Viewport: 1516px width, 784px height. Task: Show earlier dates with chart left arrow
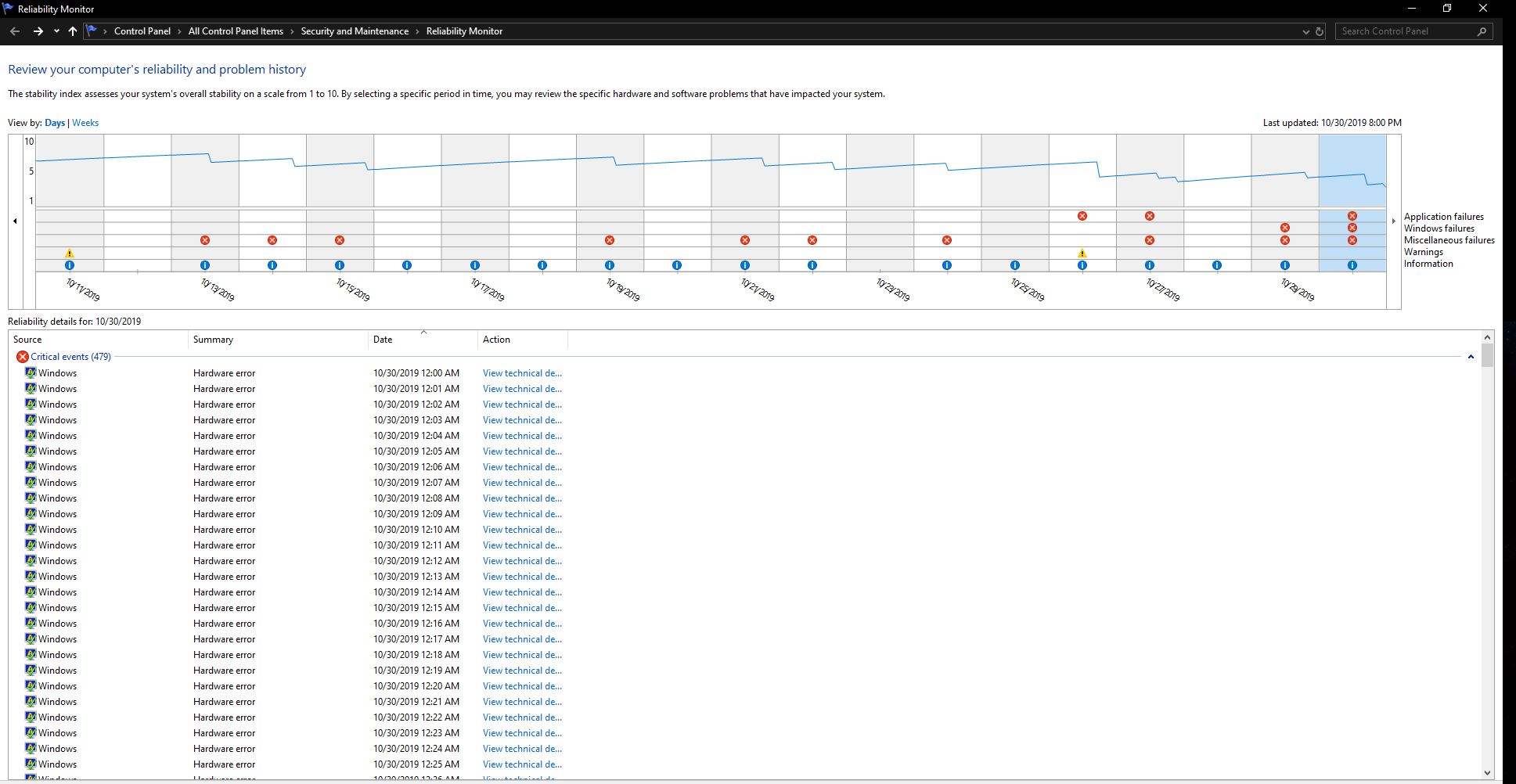(15, 221)
